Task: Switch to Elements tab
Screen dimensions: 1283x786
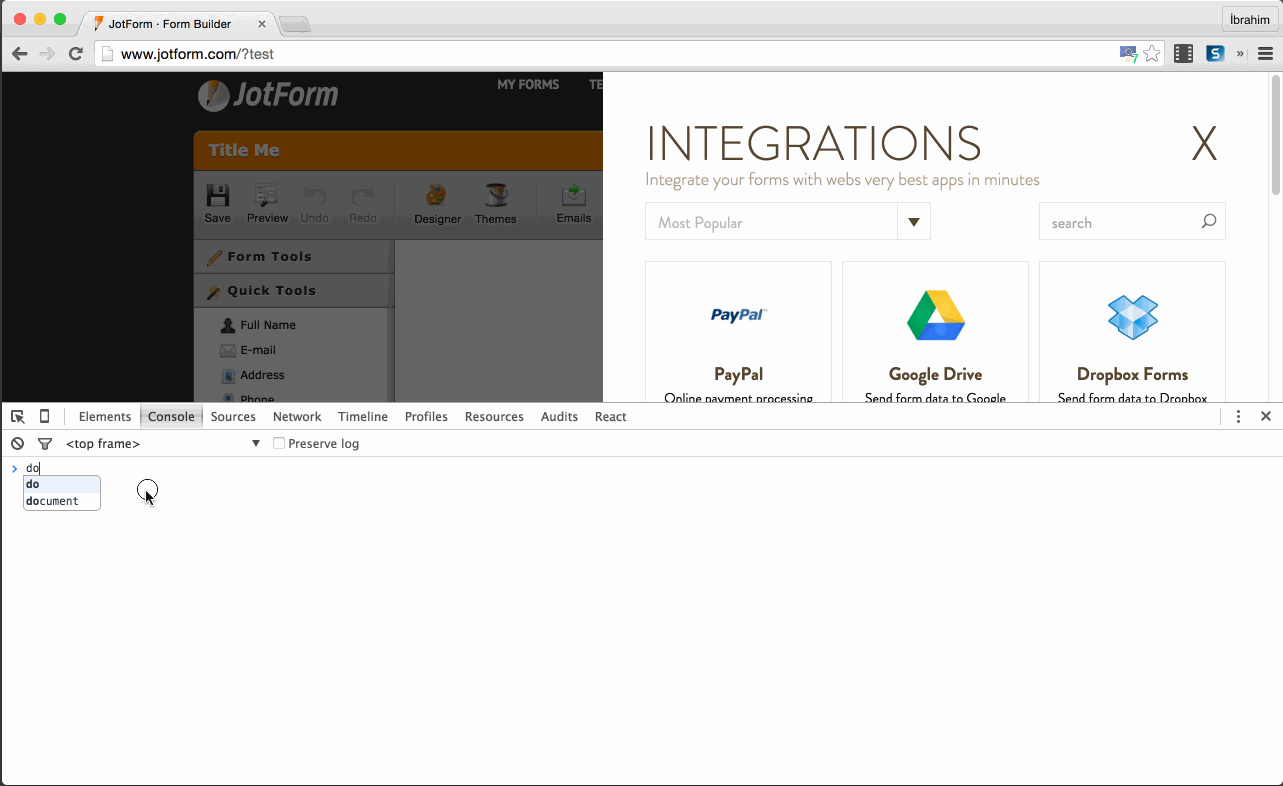Action: point(105,416)
